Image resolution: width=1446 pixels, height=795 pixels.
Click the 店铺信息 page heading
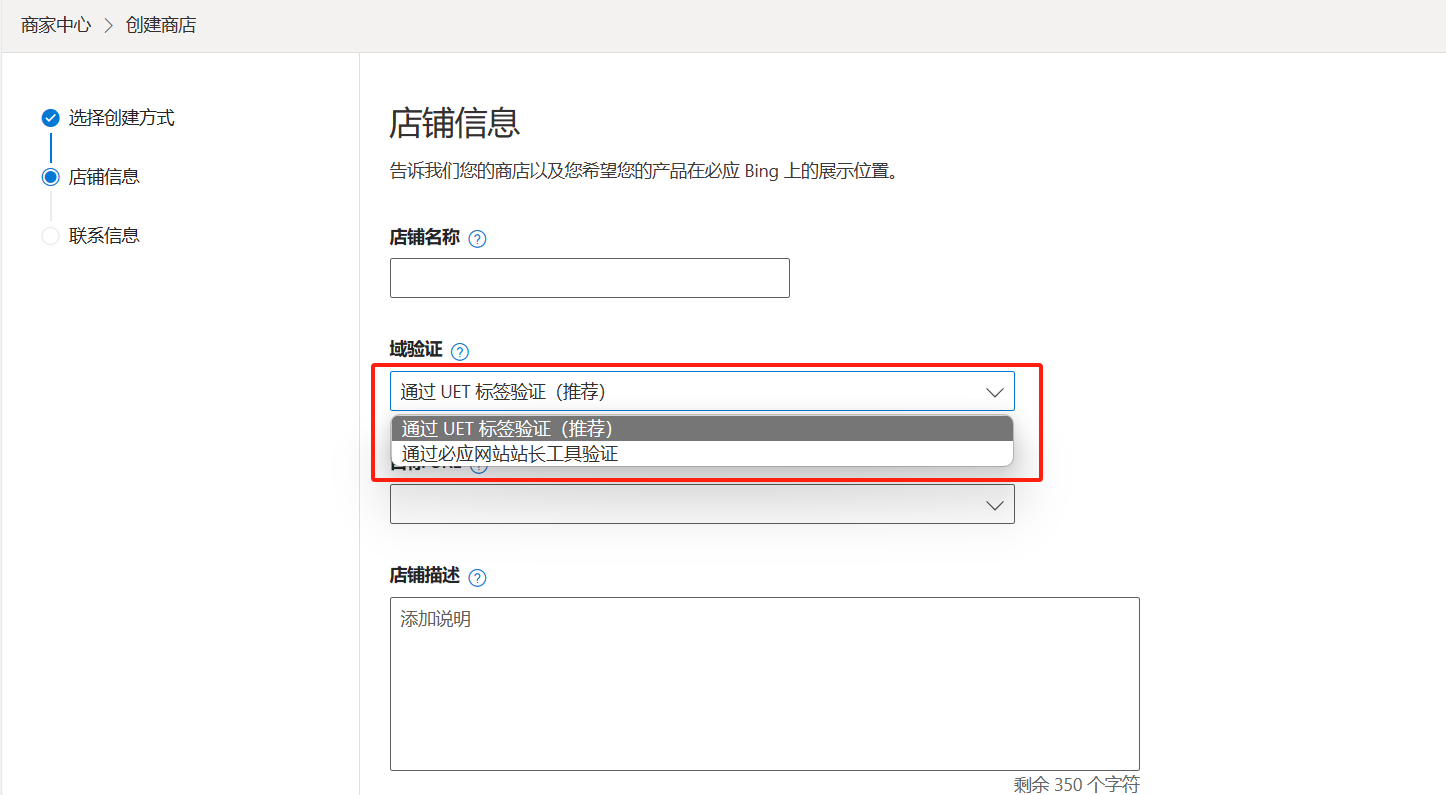click(x=455, y=123)
